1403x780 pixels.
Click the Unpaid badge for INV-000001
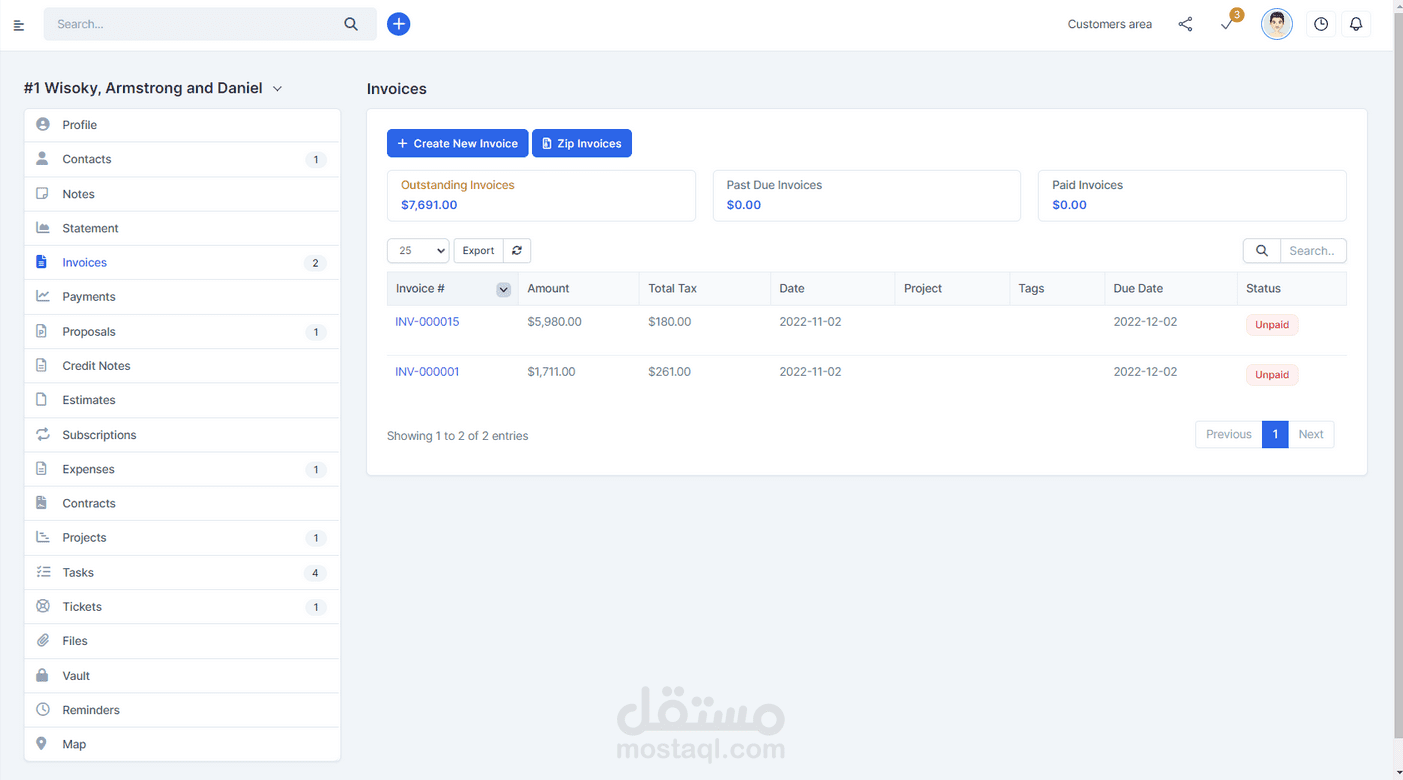(1272, 375)
